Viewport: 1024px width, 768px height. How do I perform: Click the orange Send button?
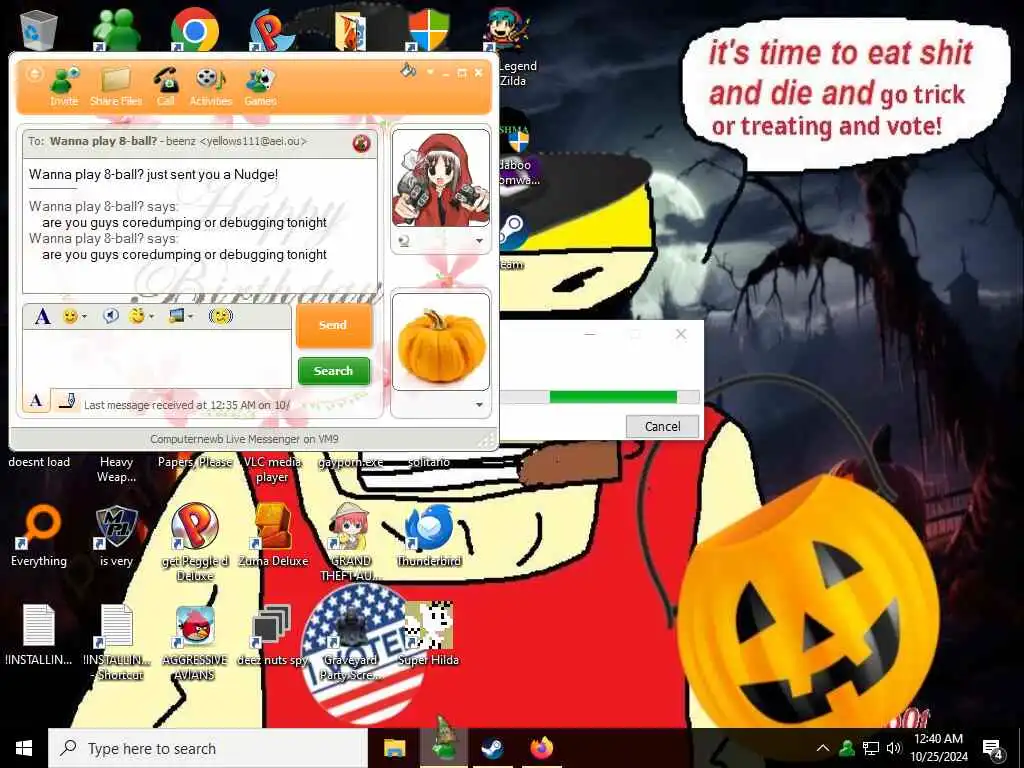(334, 325)
